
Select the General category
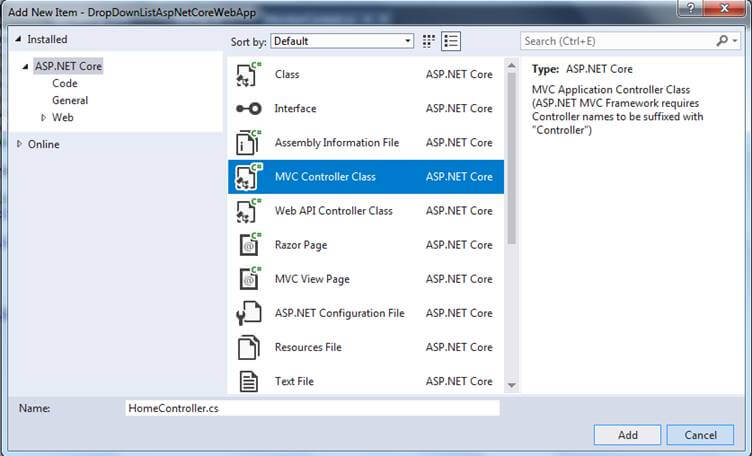(x=70, y=101)
